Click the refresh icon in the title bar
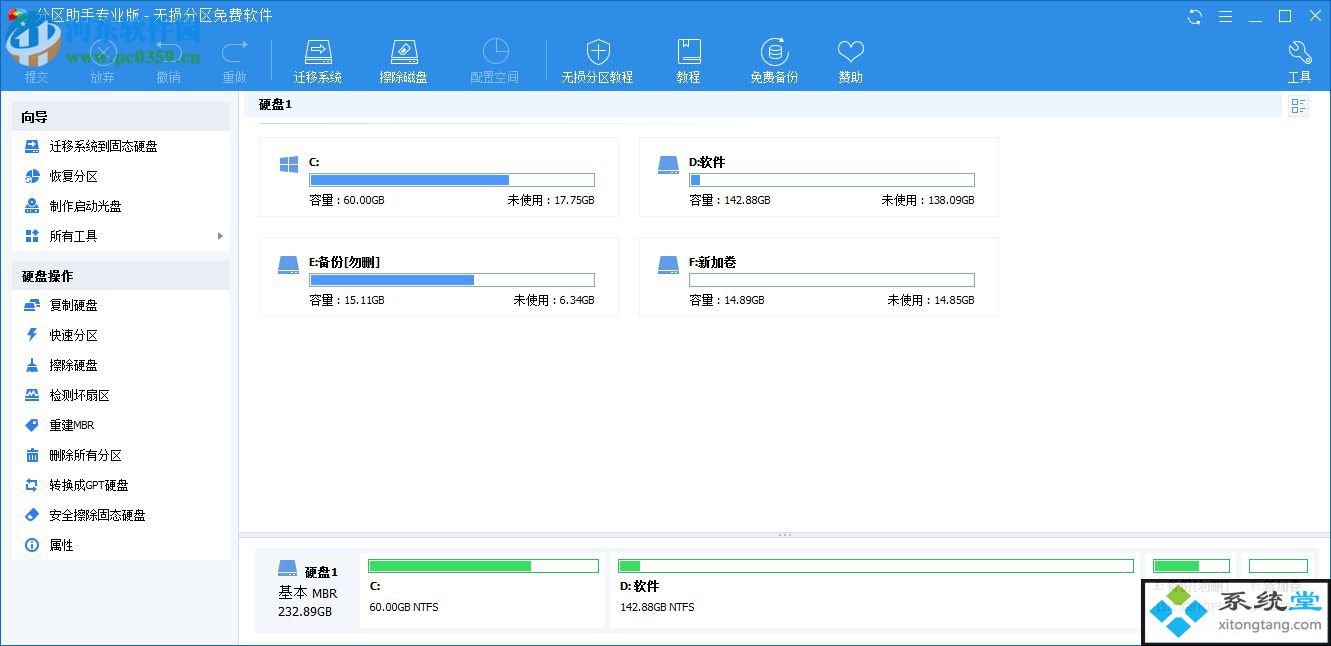The image size is (1331, 646). pos(1195,16)
